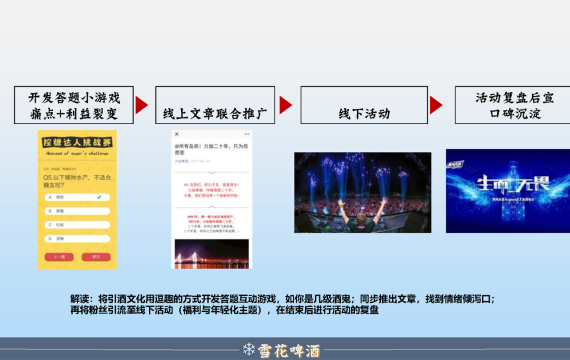Image resolution: width=570 pixels, height=360 pixels.
Task: Click the 生而无畏 blue poster image
Action: (x=508, y=191)
